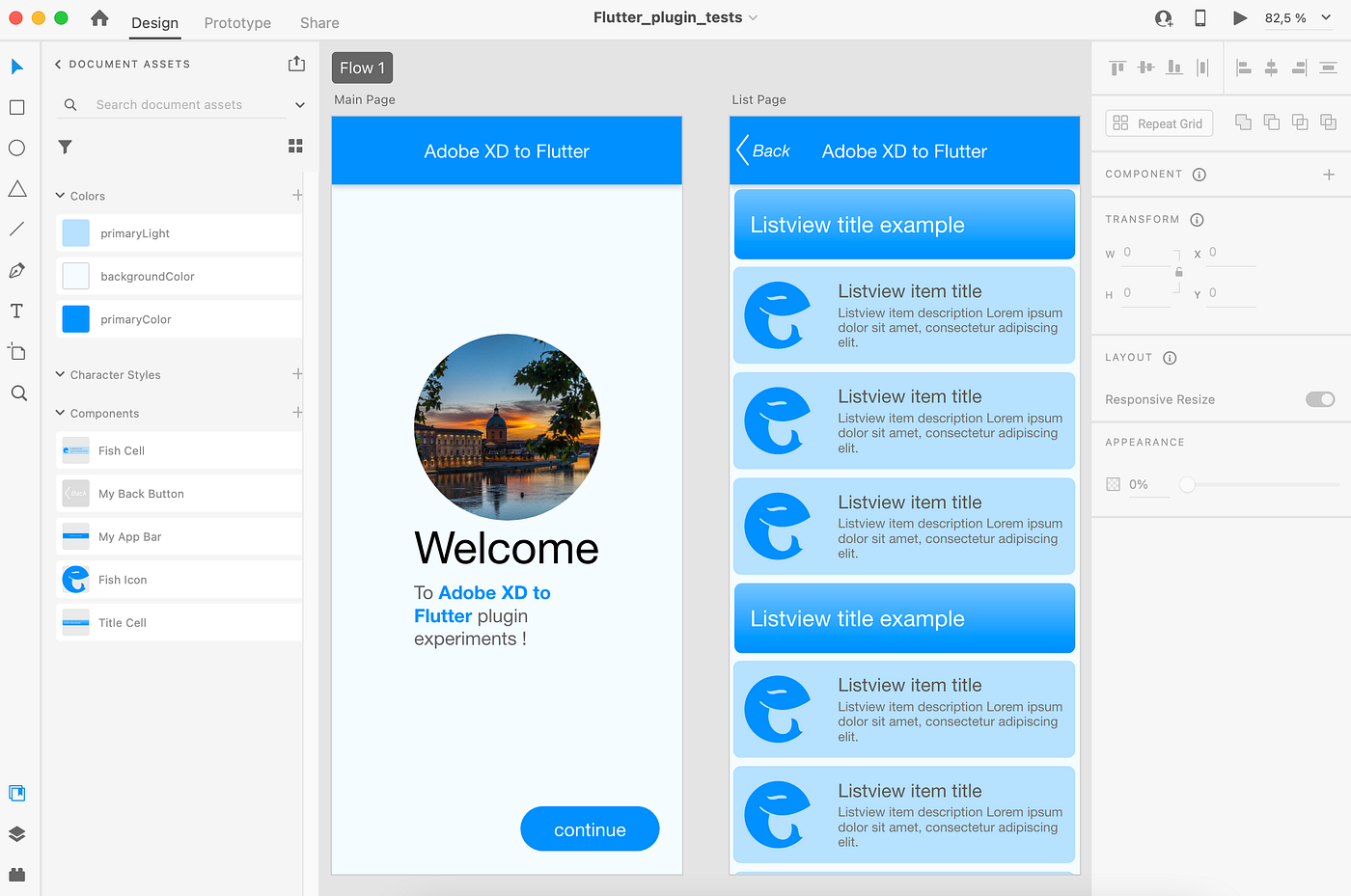Select the Pen tool

[x=16, y=270]
